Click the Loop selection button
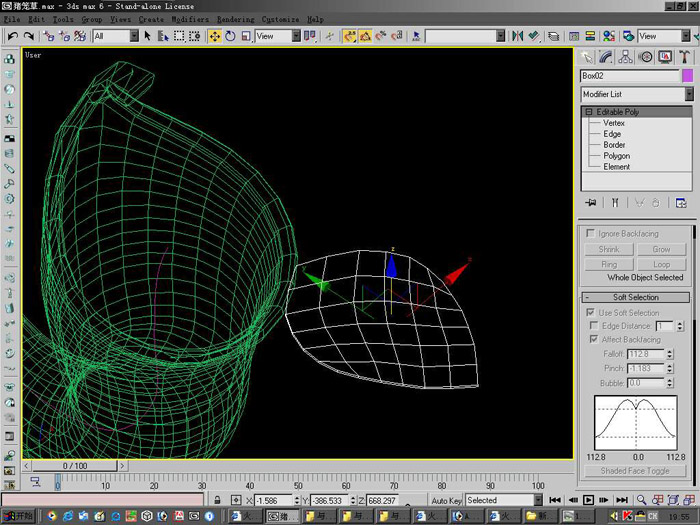The height and width of the screenshot is (525, 700). 661,264
